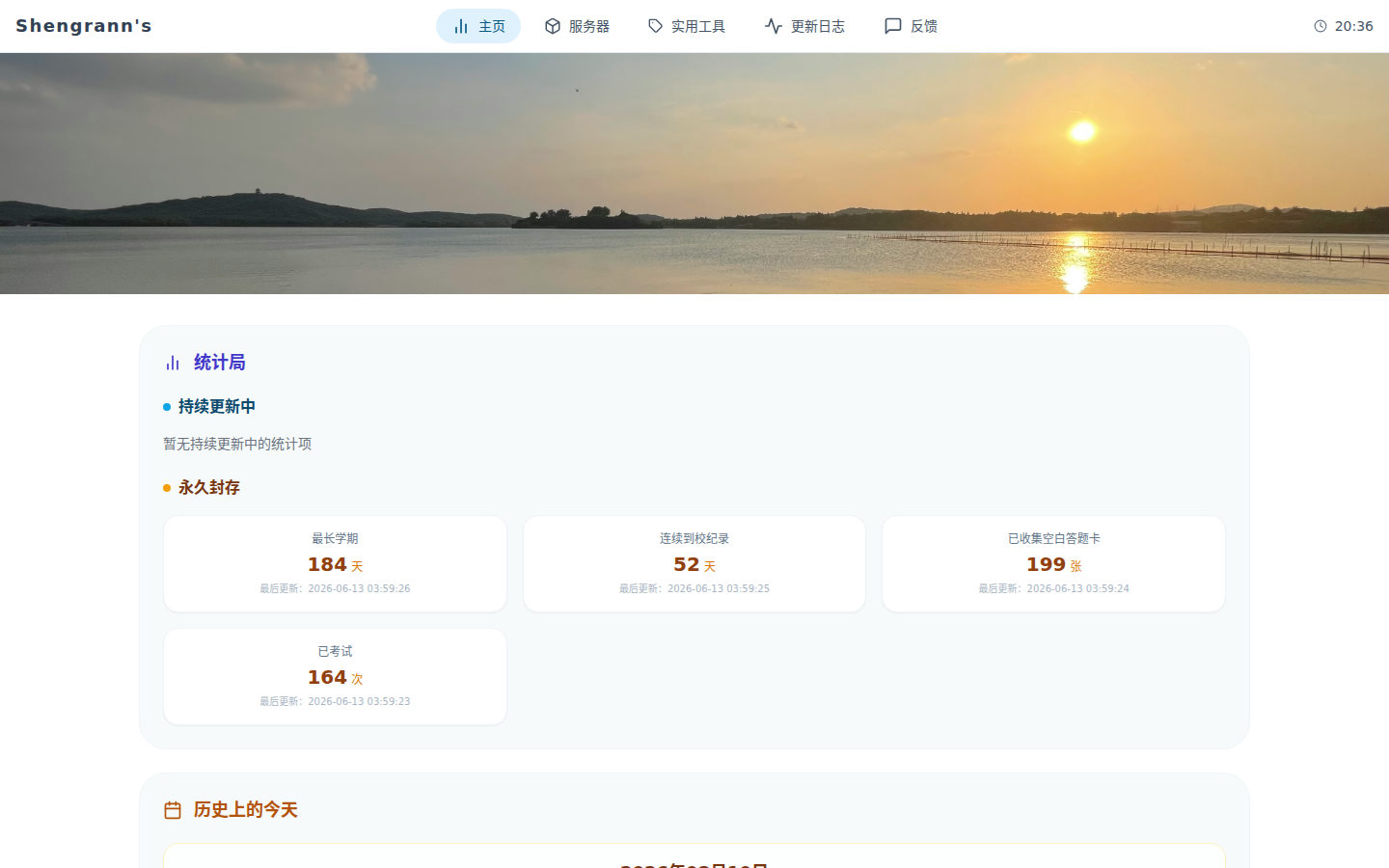Viewport: 1389px width, 868px height.
Task: Open the 服务器 navigation tab
Action: click(577, 26)
